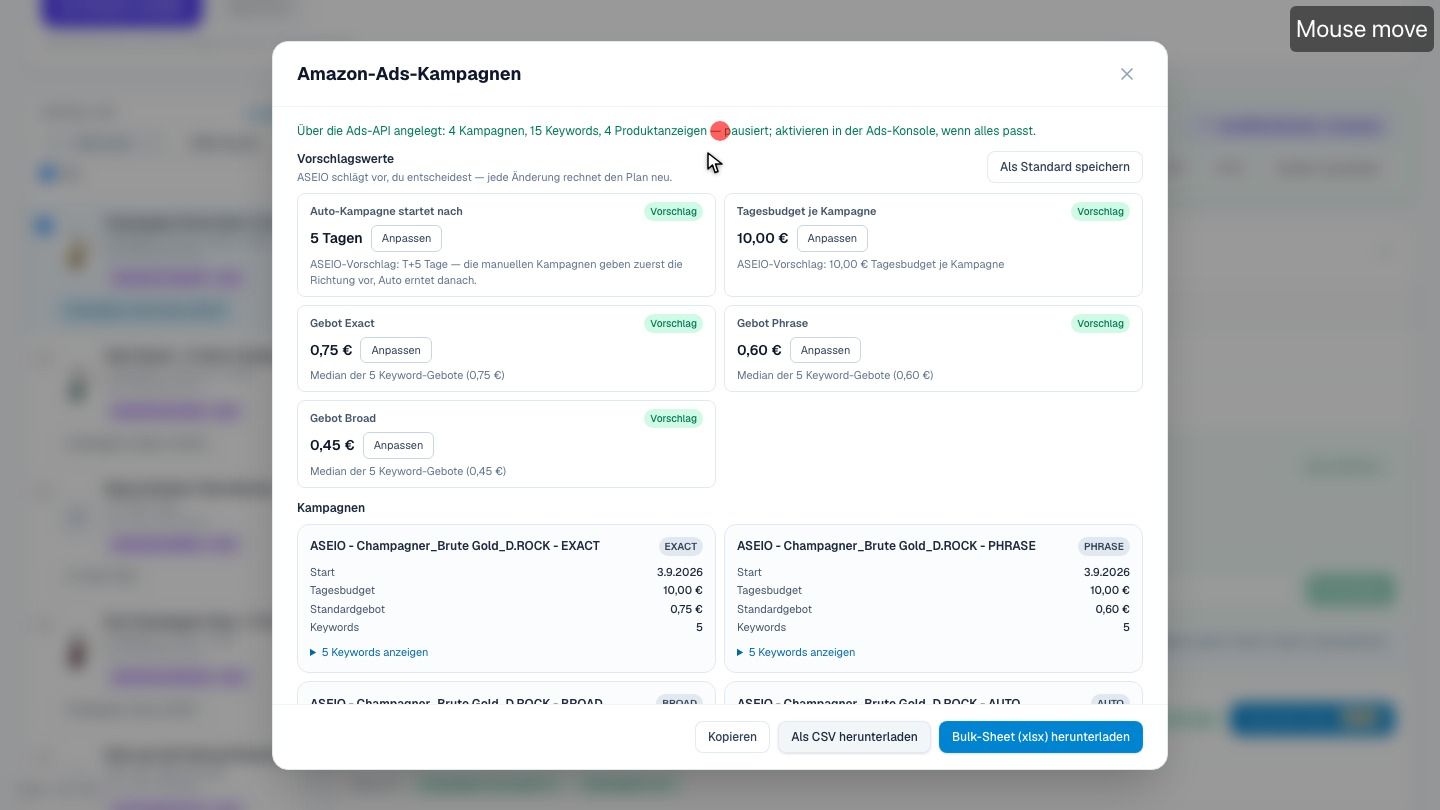Click Bulk-Sheet (xlsx) herunterladen
Screen dimensions: 1440x810
coord(1041,737)
